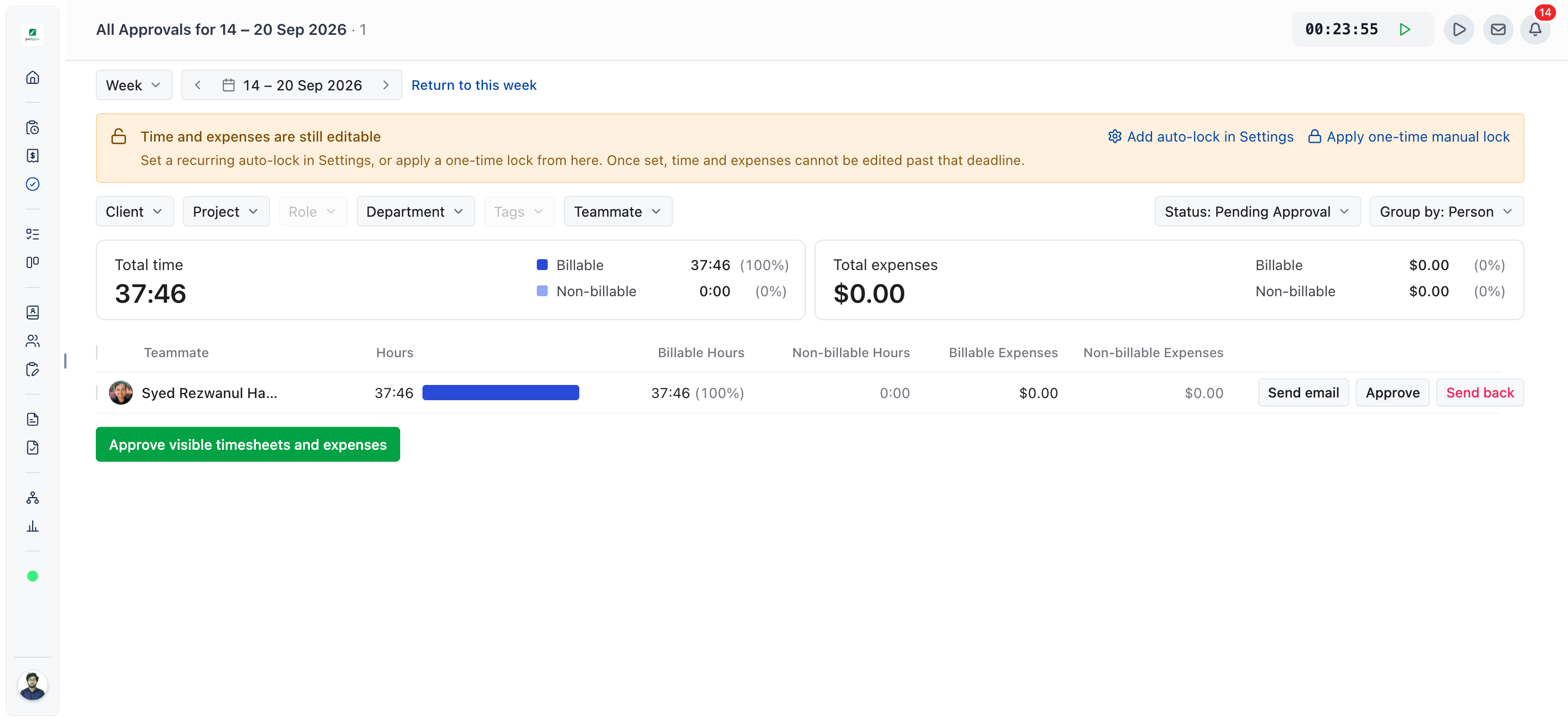
Task: Click the calendar icon beside date range
Action: click(228, 85)
